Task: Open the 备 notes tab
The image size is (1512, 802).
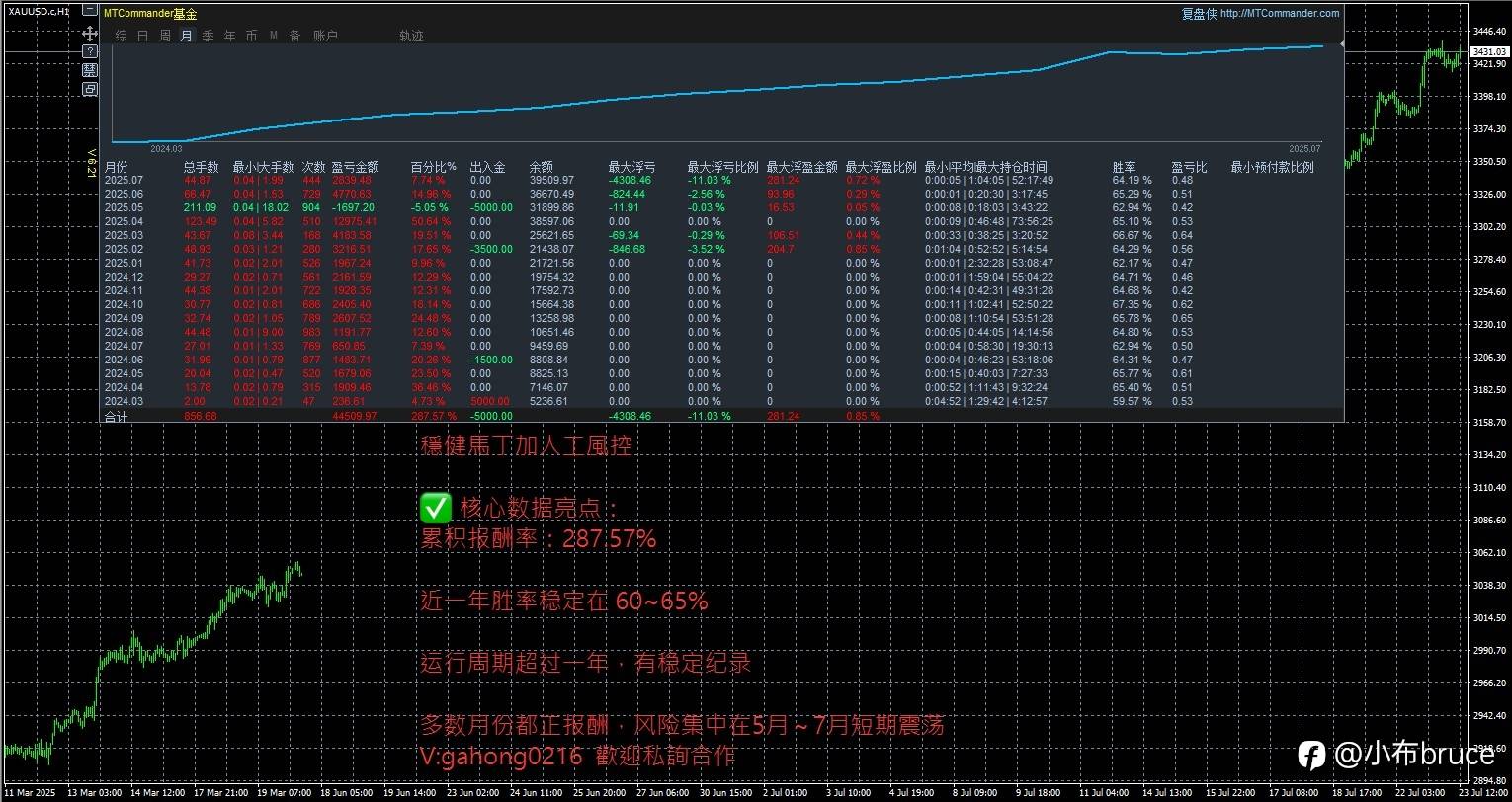Action: point(294,36)
